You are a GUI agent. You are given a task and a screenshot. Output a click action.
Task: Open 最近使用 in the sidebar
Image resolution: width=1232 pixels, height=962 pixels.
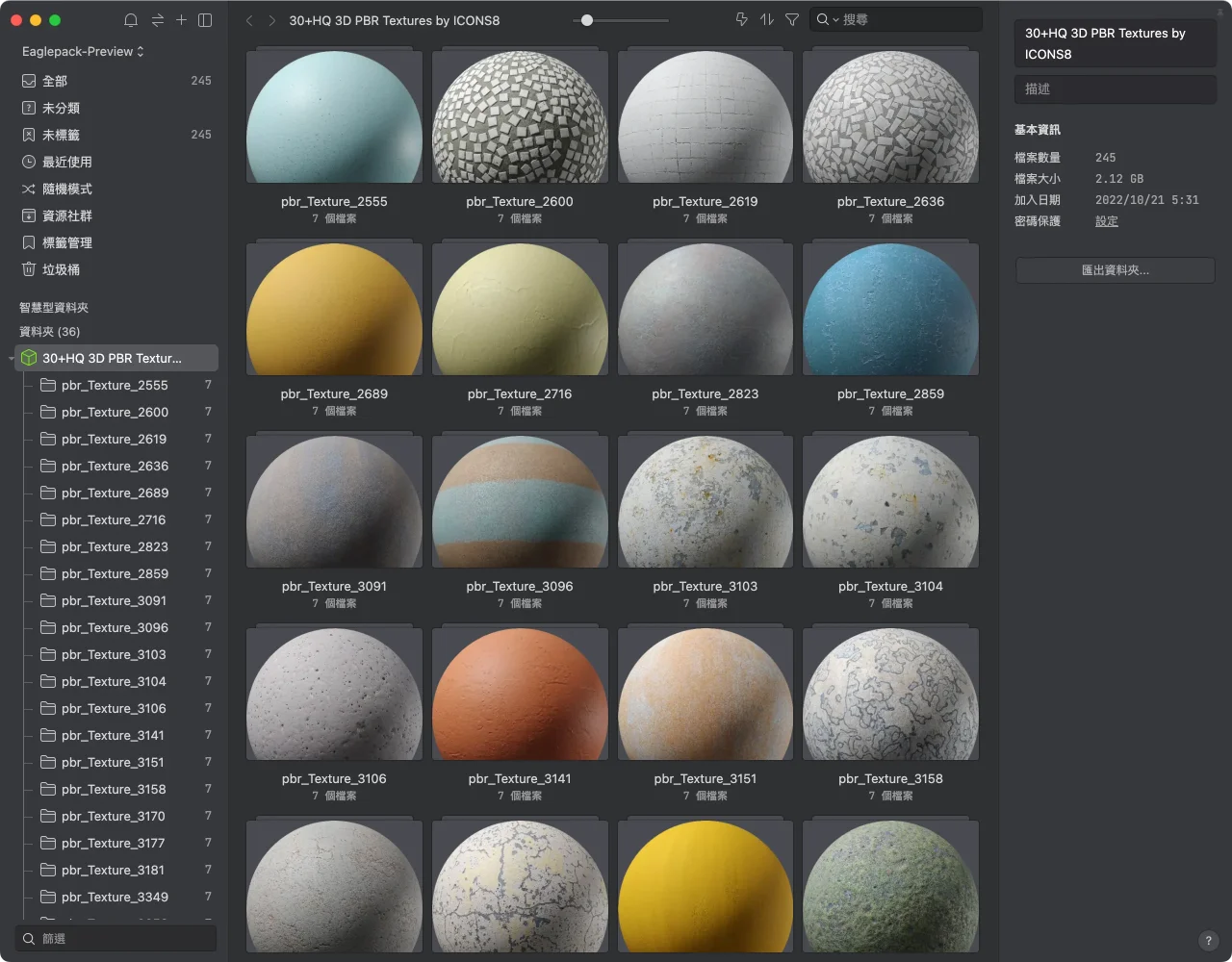[116, 162]
